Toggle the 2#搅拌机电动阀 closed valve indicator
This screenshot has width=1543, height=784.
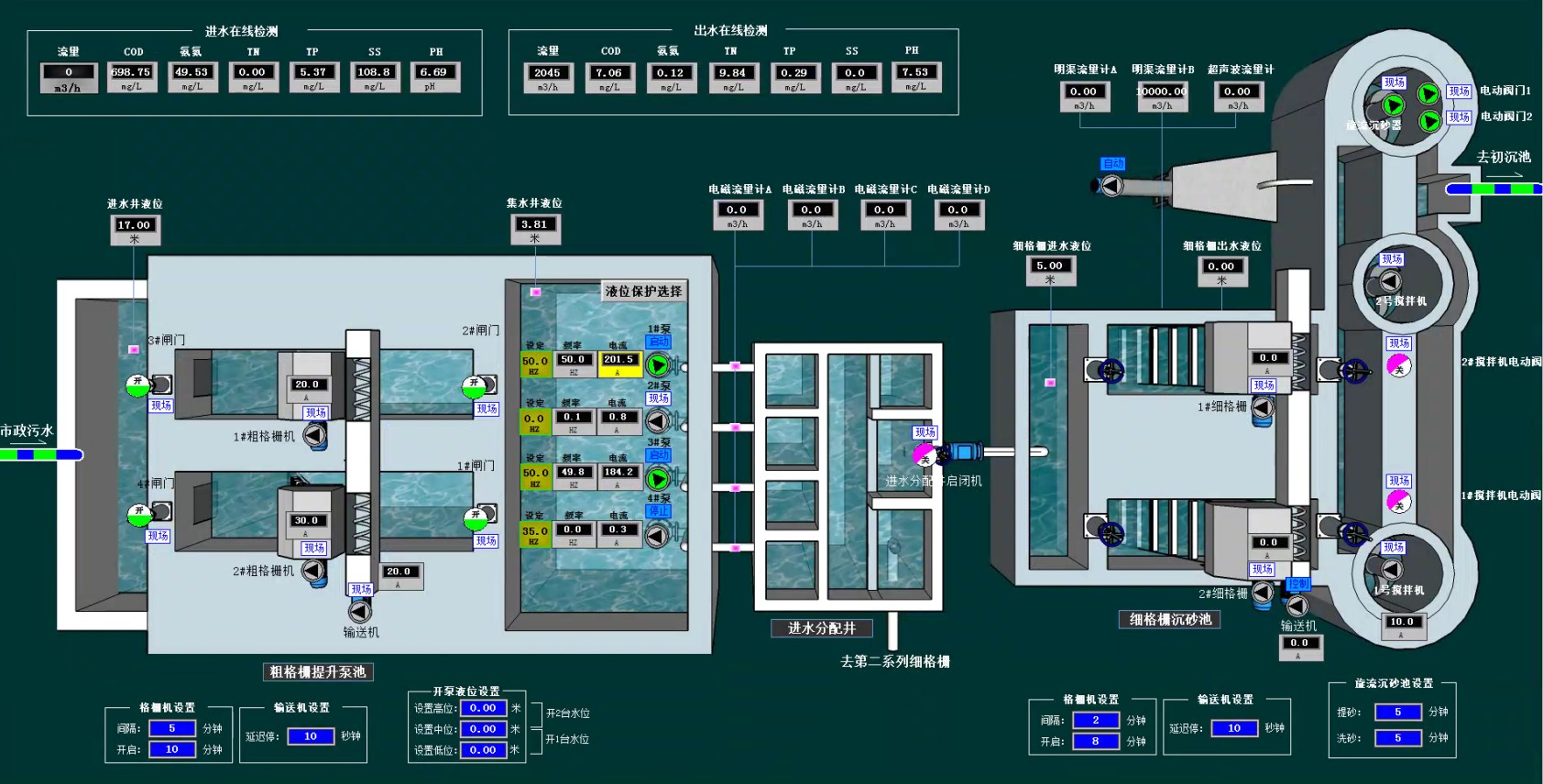[x=1398, y=365]
